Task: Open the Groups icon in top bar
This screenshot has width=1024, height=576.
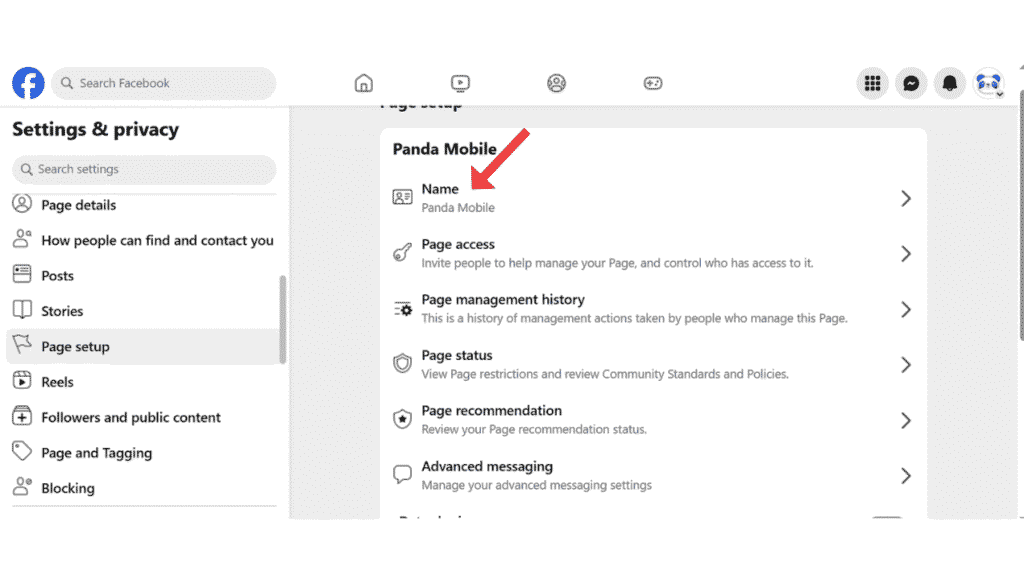Action: click(x=556, y=83)
